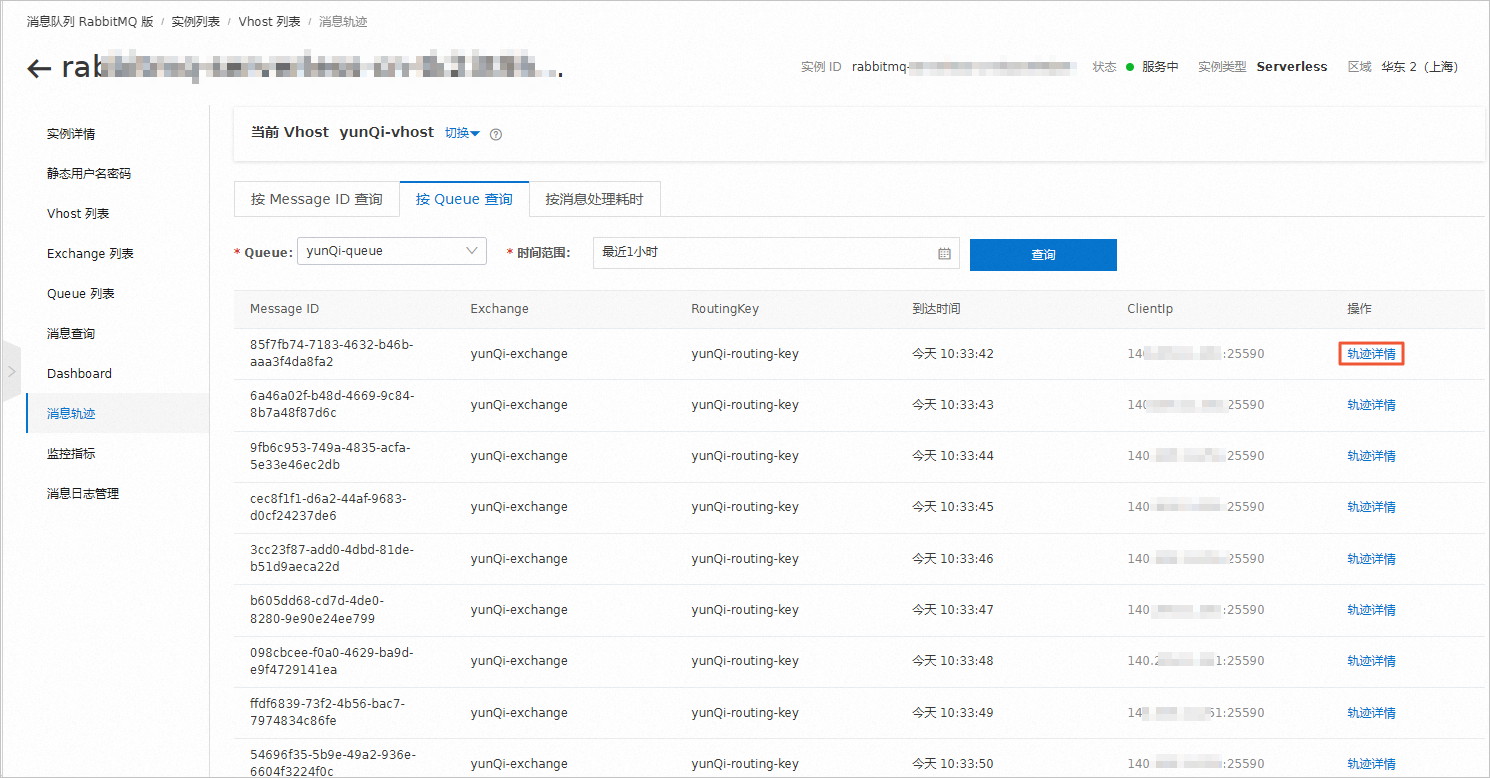Open 轨迹详情 for message arriving 10:33:49
Screen dimensions: 1490x778
click(1371, 713)
